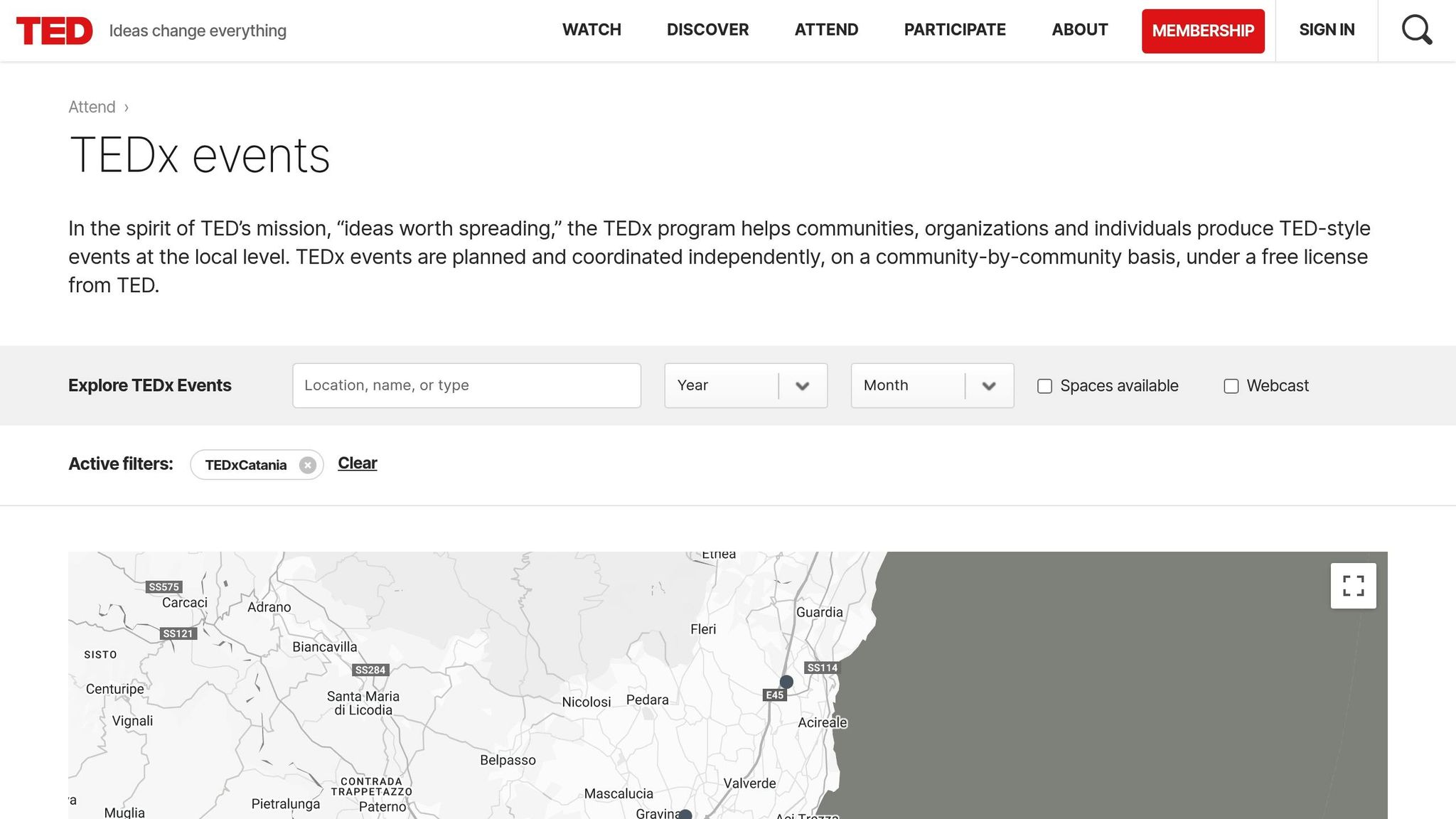Viewport: 1456px width, 819px height.
Task: Focus the location search field
Action: coord(466,385)
